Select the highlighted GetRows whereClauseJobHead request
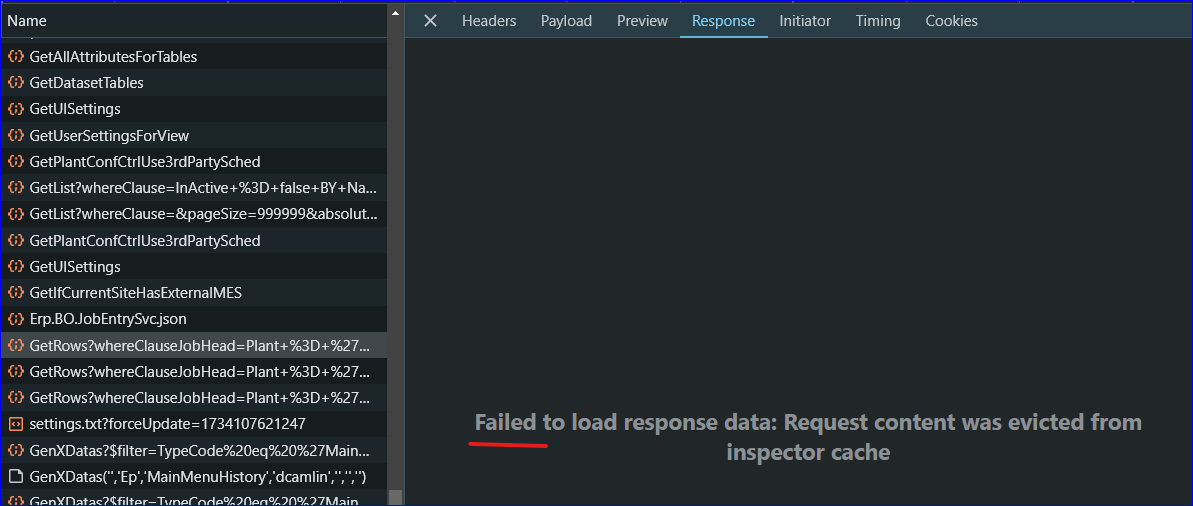Viewport: 1193px width, 506px height. click(193, 345)
